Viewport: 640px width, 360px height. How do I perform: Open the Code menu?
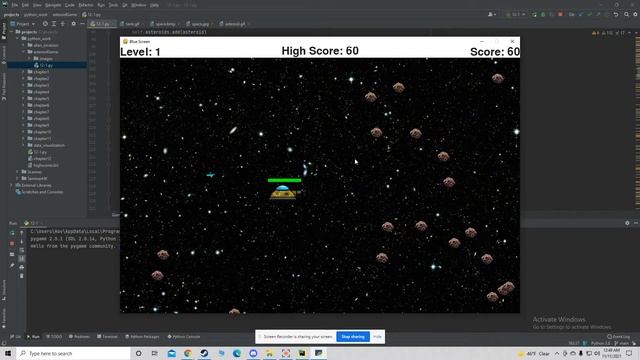pos(70,5)
